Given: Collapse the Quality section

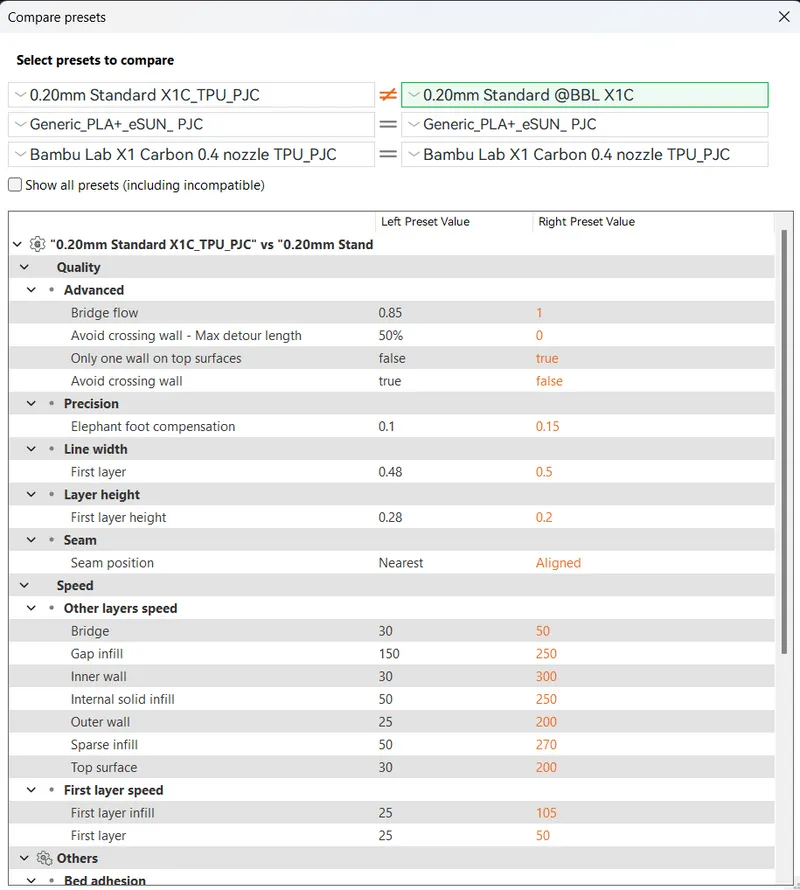Looking at the screenshot, I should [x=24, y=267].
